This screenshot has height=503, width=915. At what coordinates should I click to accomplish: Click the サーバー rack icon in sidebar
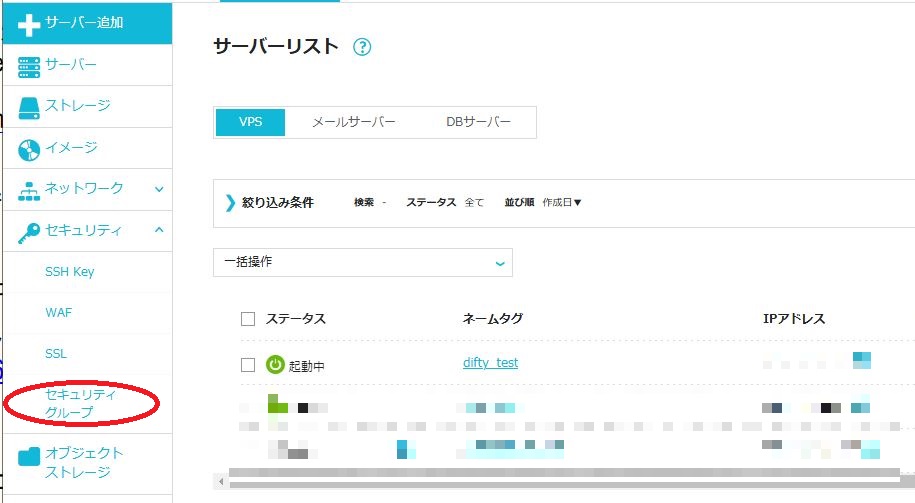[x=30, y=65]
